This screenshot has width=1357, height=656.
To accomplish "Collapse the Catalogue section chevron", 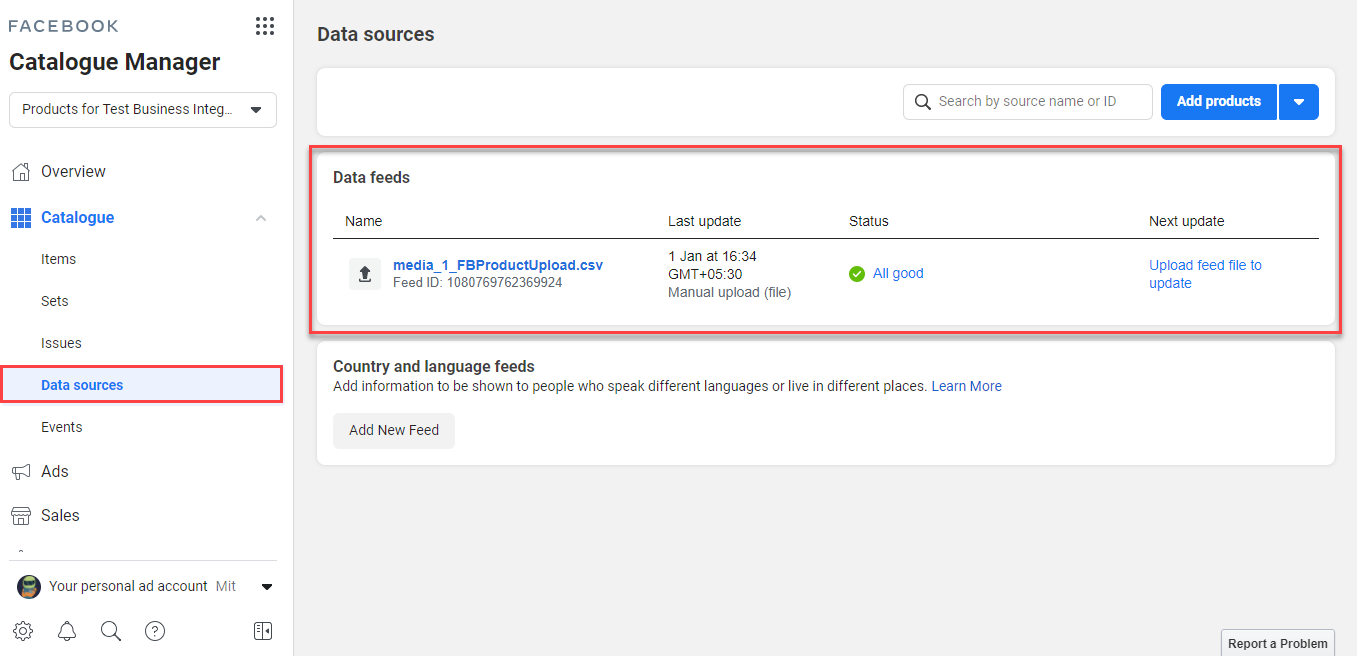I will point(261,218).
